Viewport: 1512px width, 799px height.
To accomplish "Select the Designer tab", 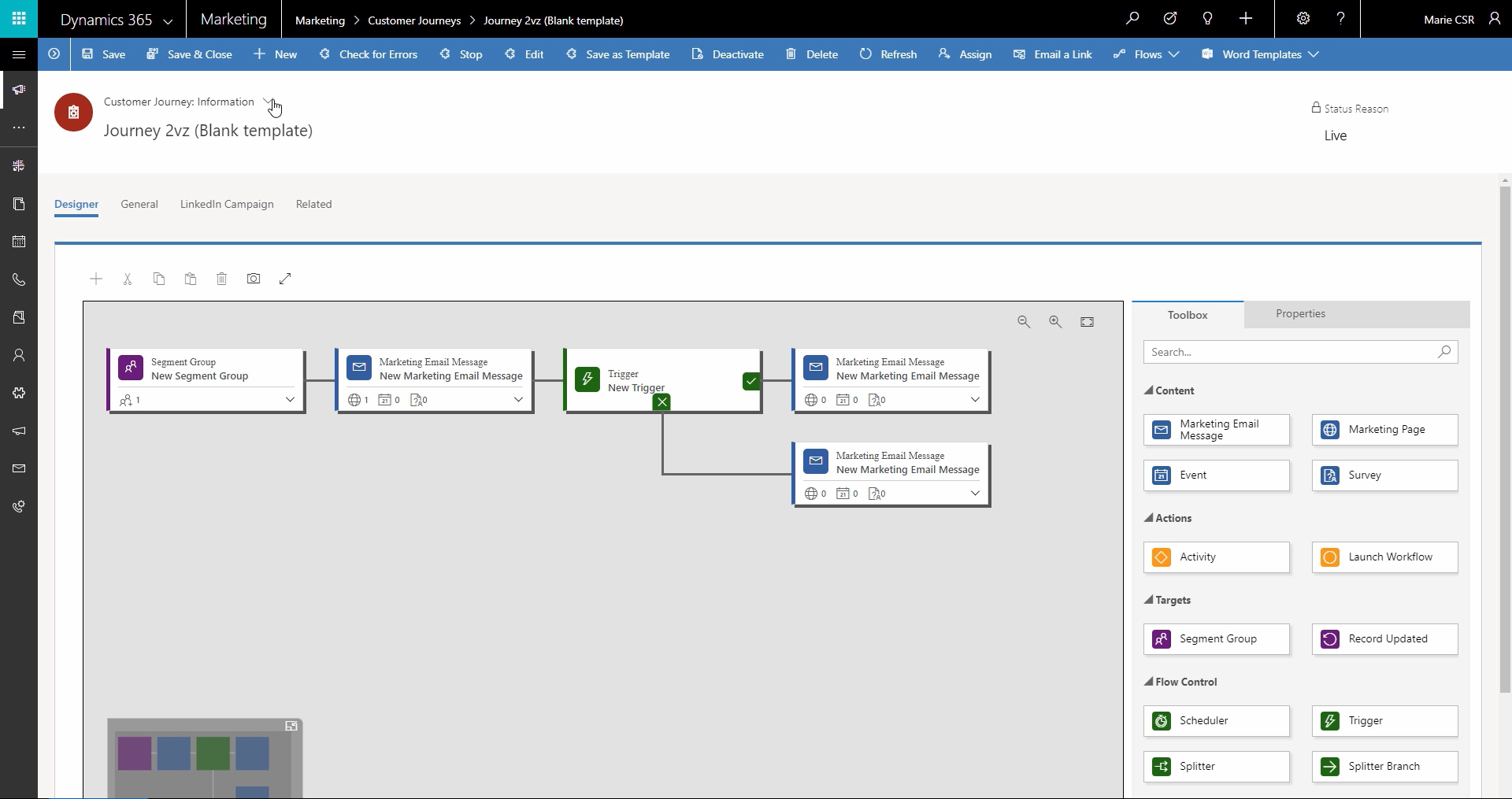I will point(76,204).
